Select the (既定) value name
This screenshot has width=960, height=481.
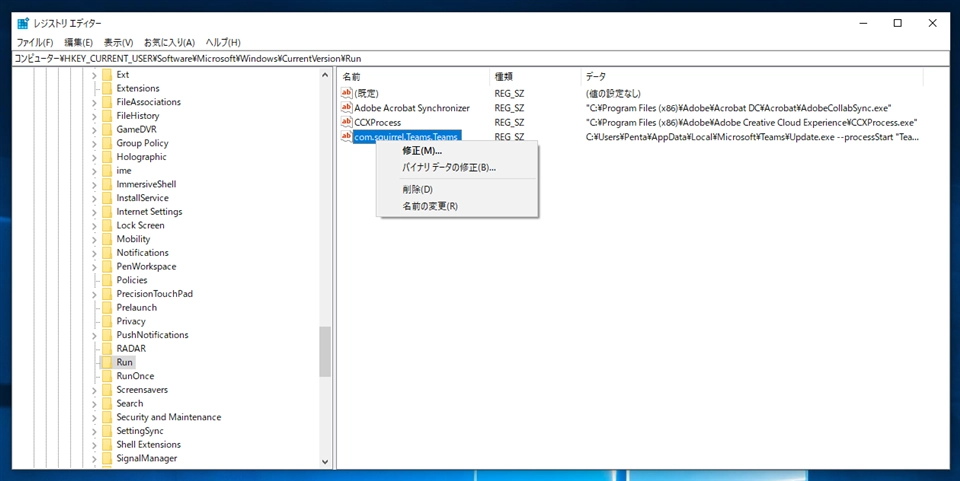point(367,94)
